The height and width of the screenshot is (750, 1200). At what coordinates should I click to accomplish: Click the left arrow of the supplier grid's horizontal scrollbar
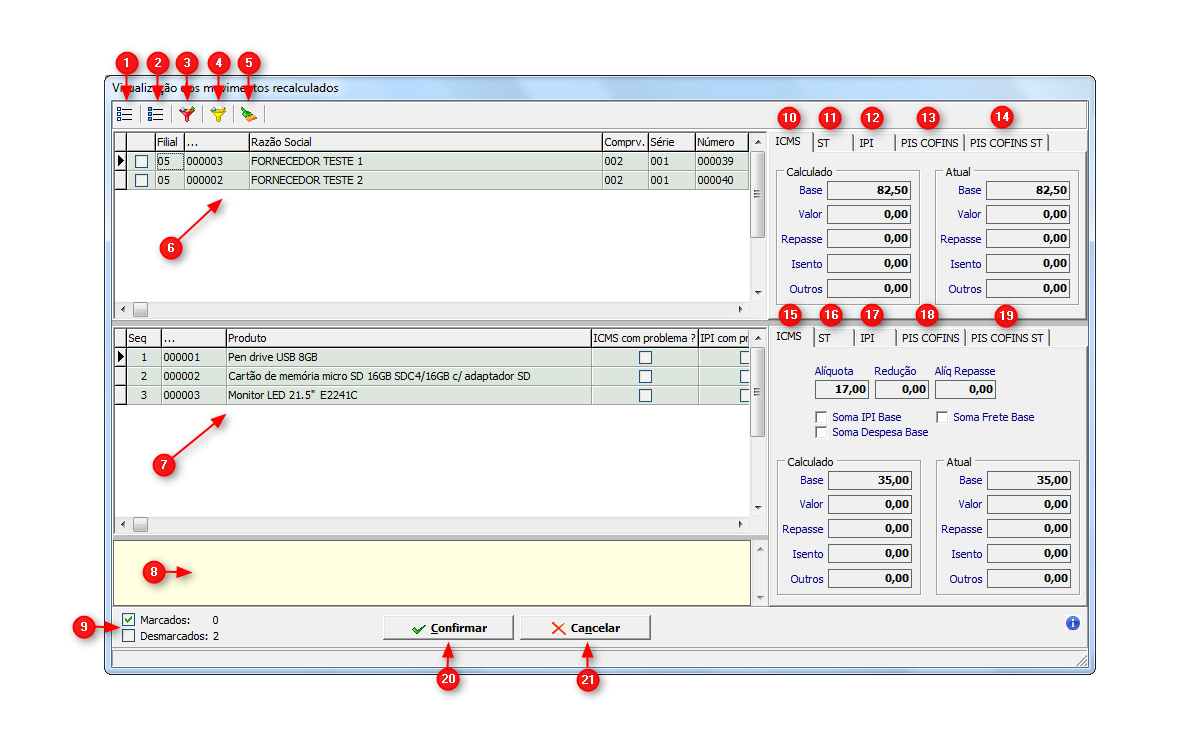[x=123, y=310]
